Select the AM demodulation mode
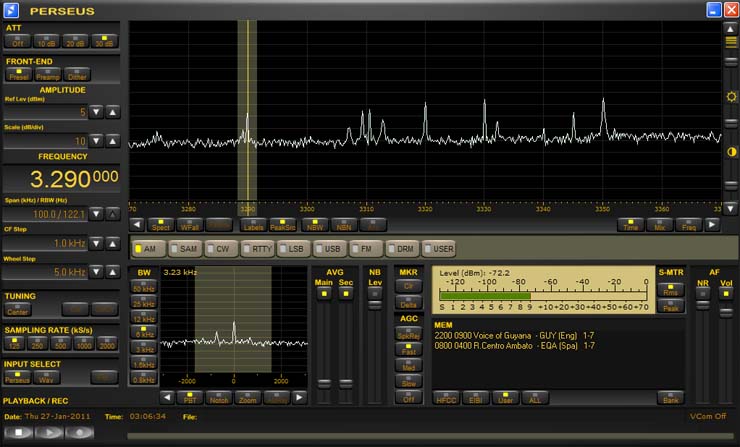Image resolution: width=740 pixels, height=447 pixels. (149, 249)
